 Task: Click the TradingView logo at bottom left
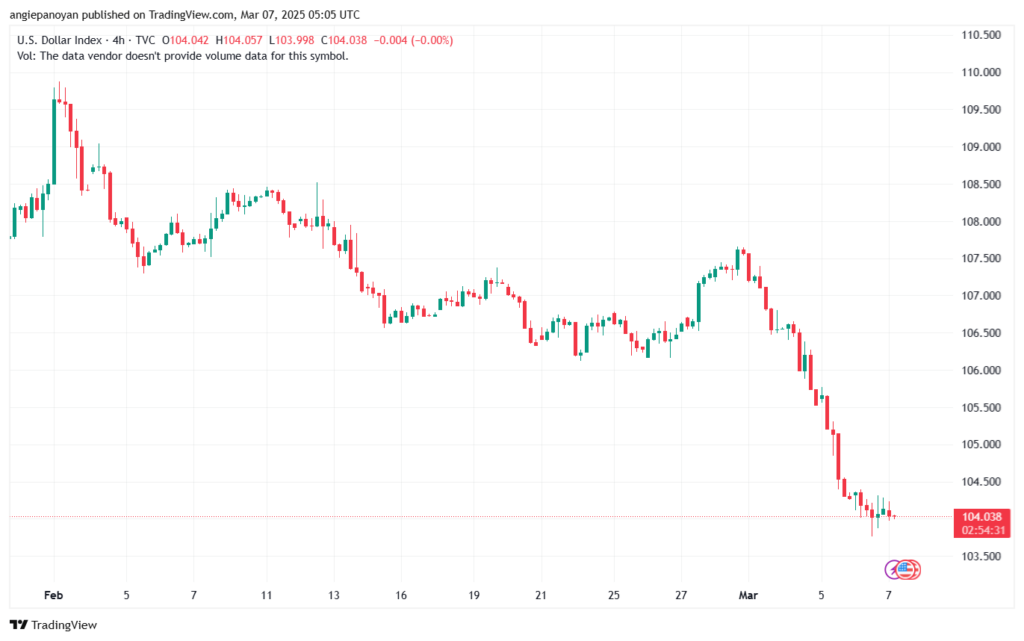(53, 625)
